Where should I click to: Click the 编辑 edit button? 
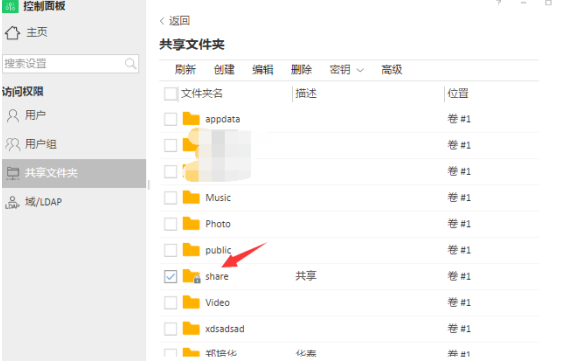point(263,69)
